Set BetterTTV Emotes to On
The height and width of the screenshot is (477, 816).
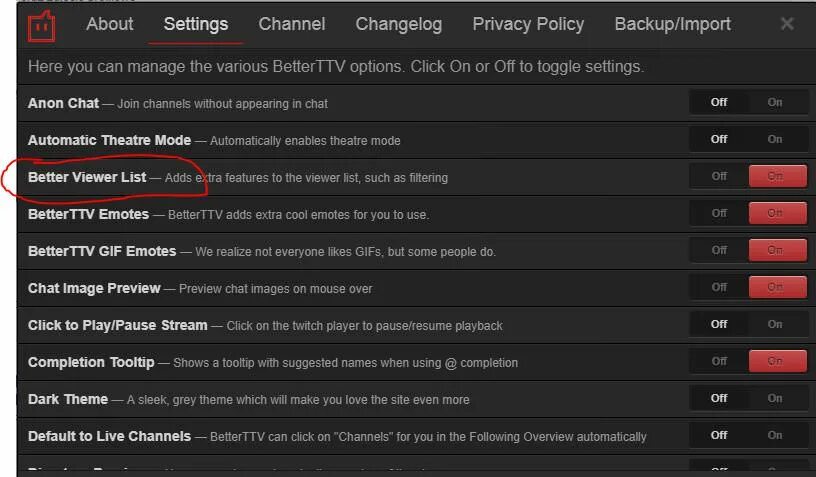(x=777, y=213)
